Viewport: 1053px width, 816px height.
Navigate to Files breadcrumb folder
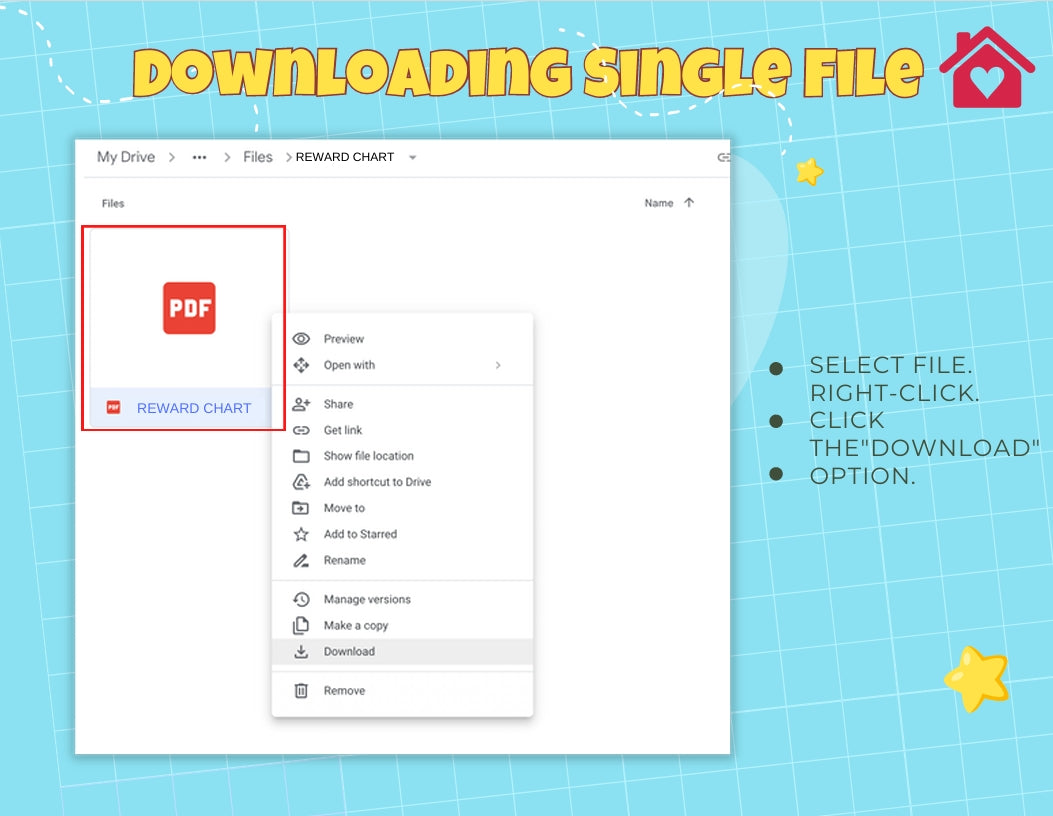click(x=258, y=157)
